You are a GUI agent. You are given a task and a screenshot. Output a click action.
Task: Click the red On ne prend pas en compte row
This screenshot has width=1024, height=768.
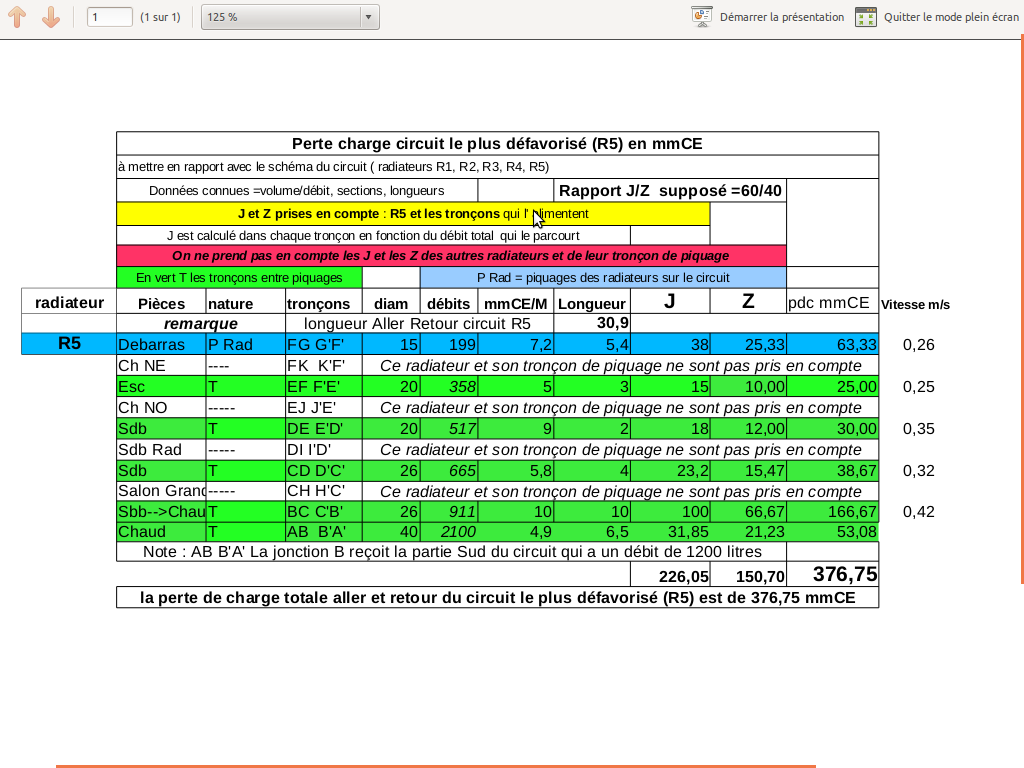click(x=451, y=255)
